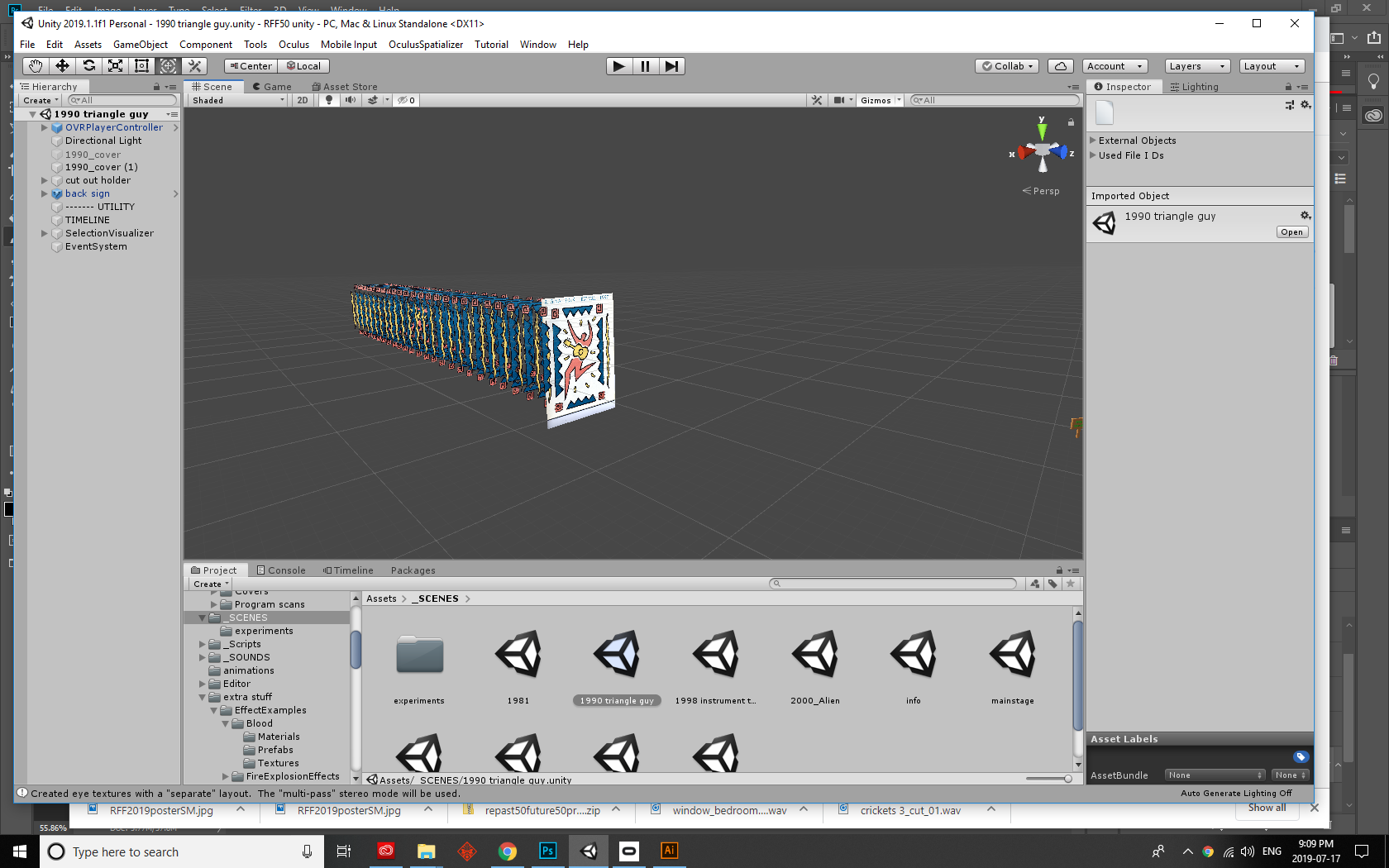Open the Collab dropdown
This screenshot has height=868, width=1389.
tap(1007, 66)
